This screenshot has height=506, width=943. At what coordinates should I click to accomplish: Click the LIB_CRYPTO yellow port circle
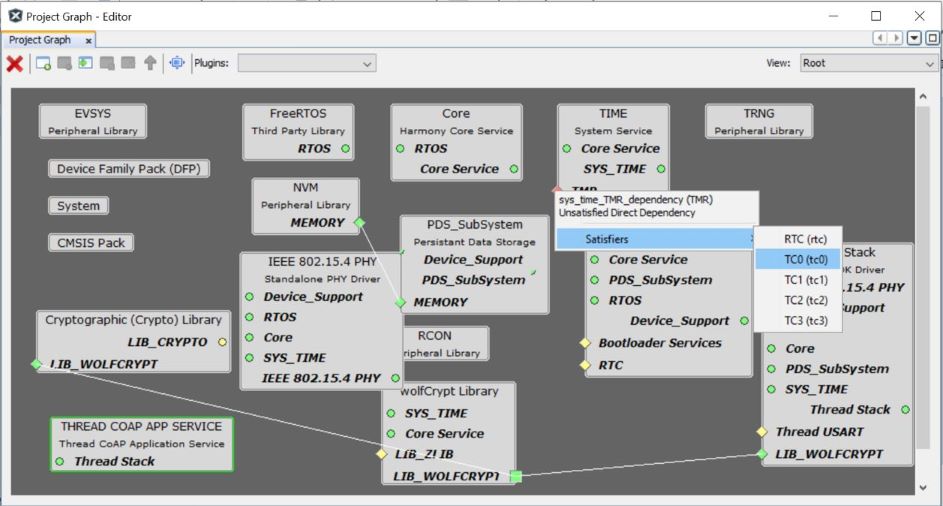point(223,342)
